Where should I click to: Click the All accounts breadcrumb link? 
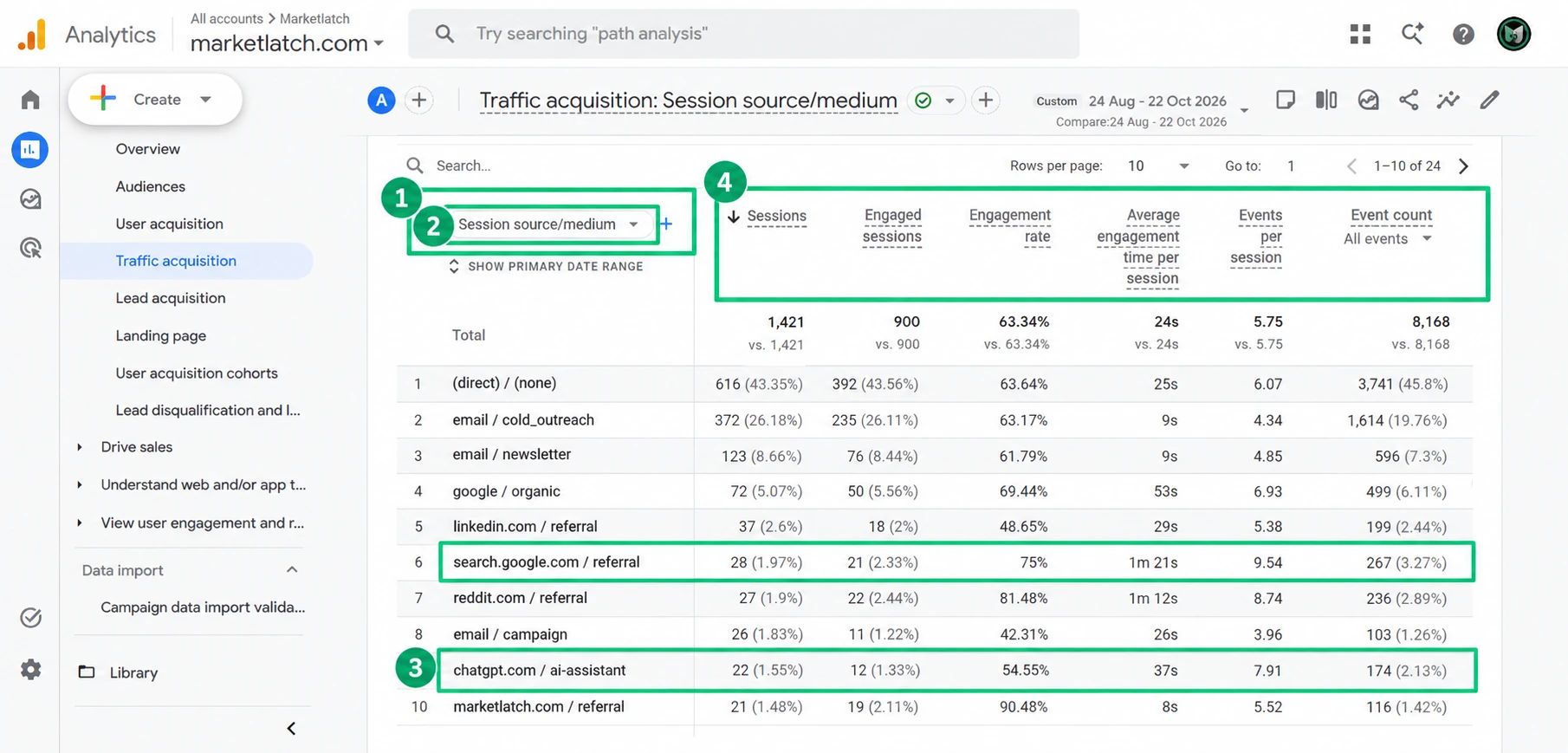pos(227,18)
